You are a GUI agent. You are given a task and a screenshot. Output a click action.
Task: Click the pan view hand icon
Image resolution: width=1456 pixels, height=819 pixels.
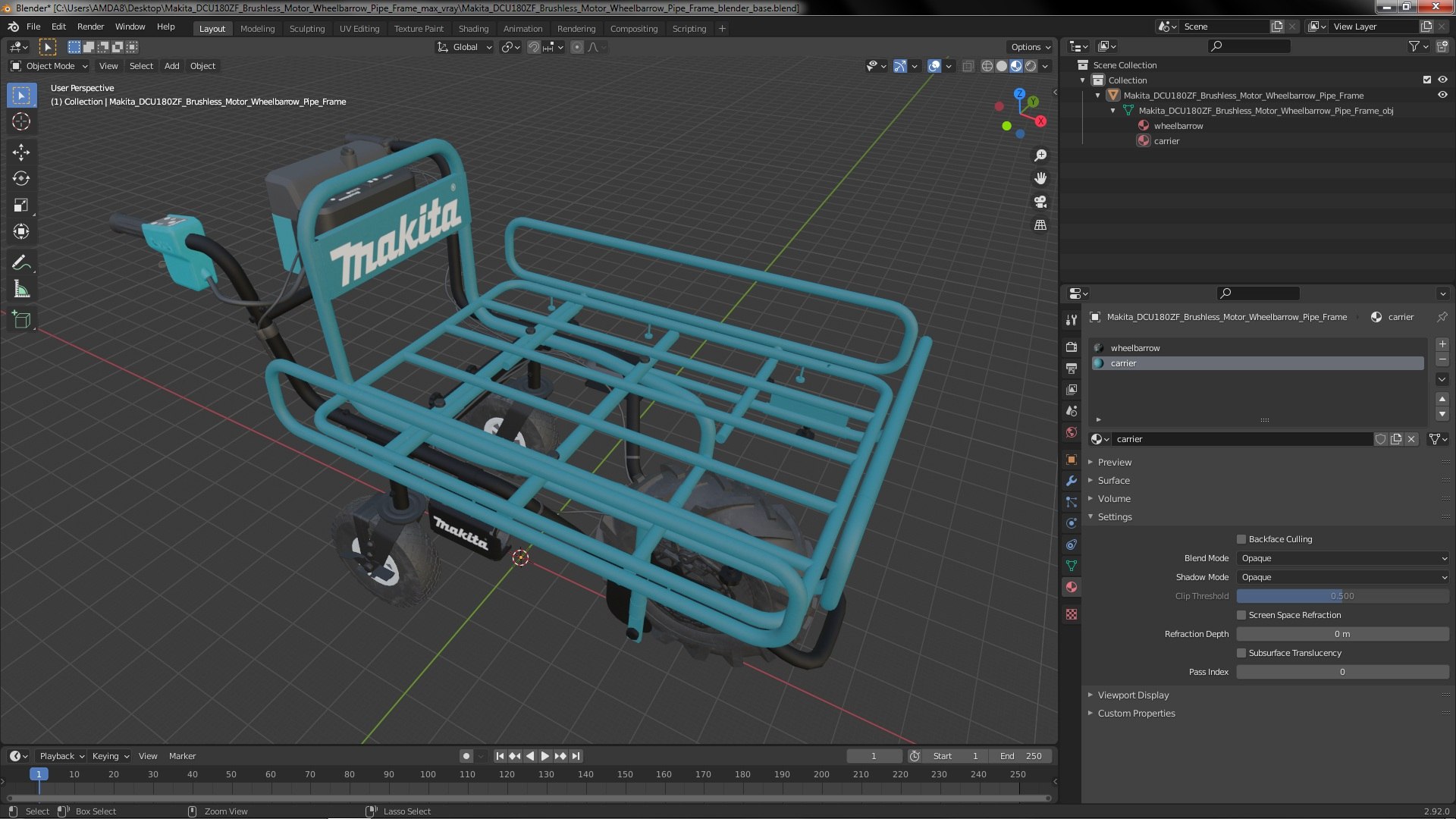pyautogui.click(x=1040, y=178)
